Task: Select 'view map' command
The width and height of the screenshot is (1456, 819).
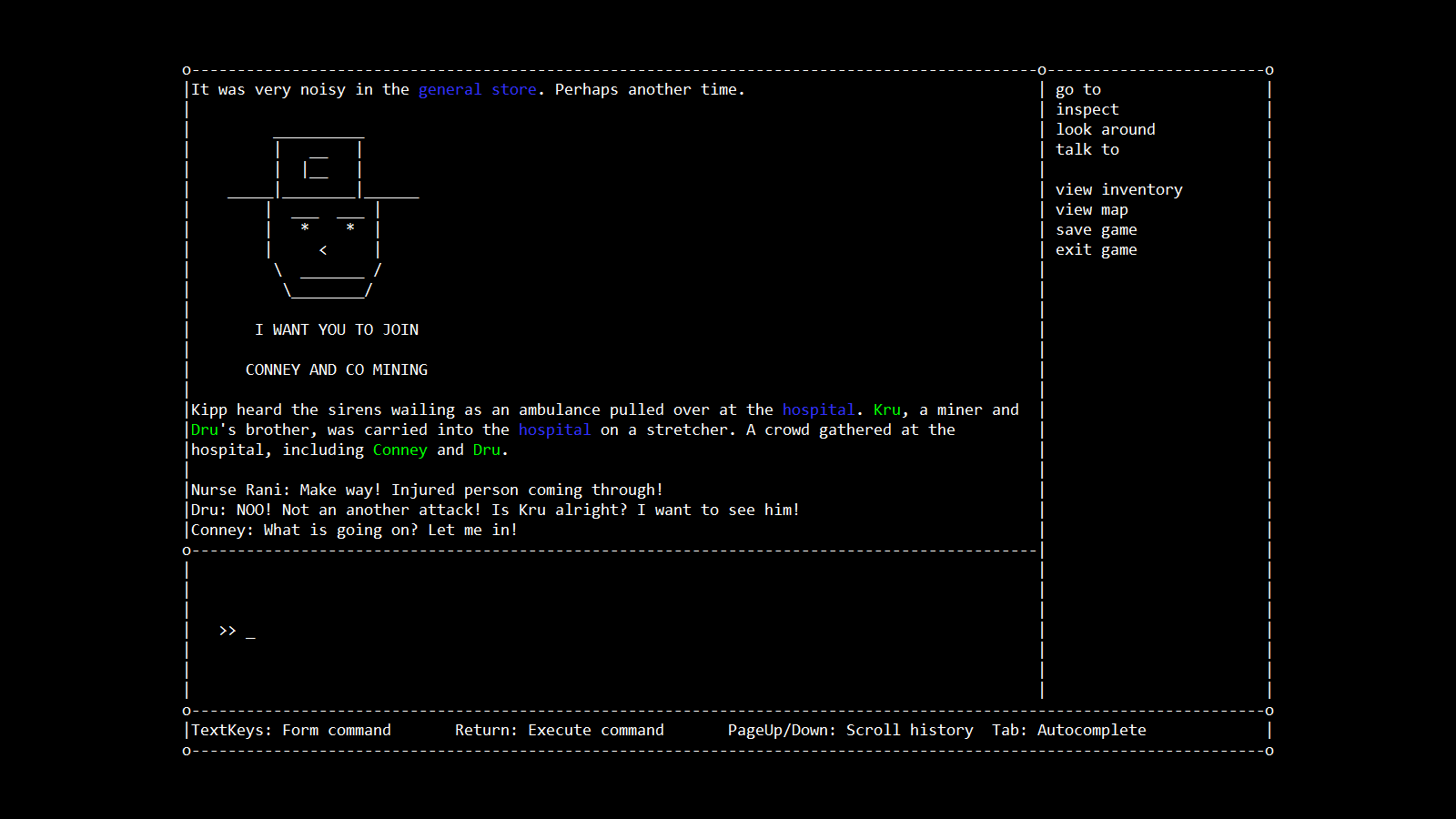Action: click(1092, 209)
